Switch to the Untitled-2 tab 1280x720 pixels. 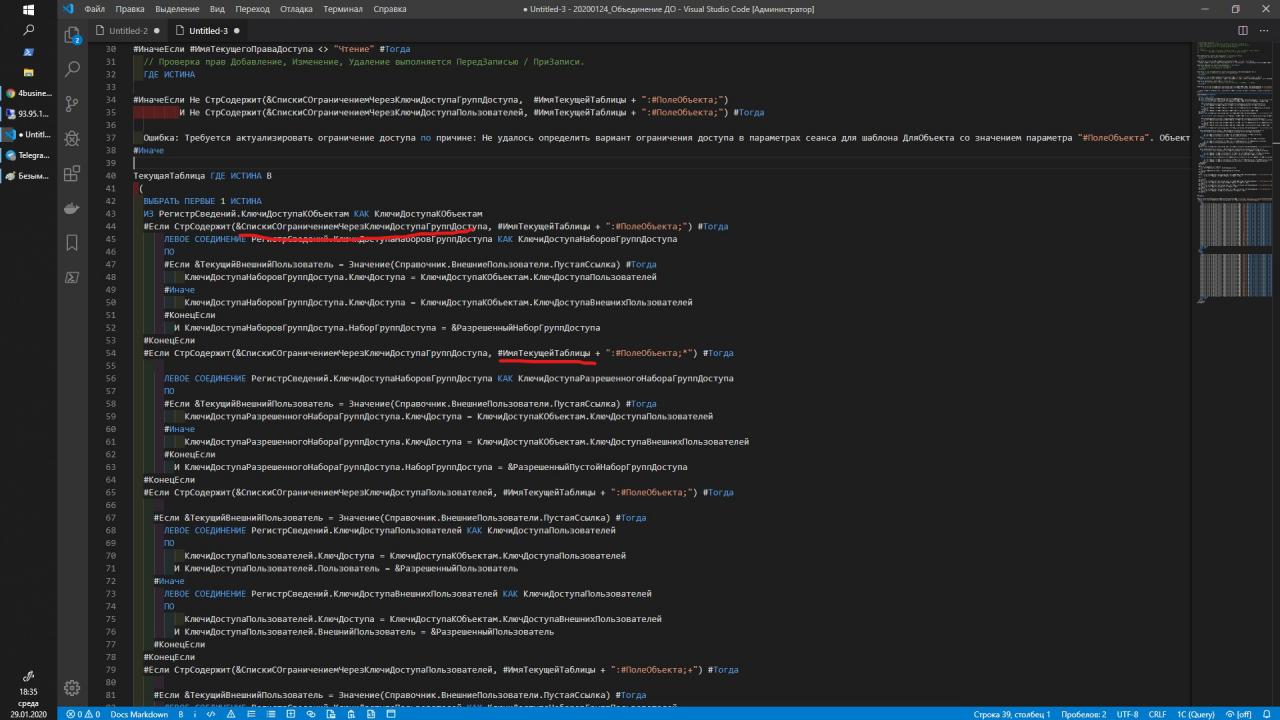pos(127,31)
